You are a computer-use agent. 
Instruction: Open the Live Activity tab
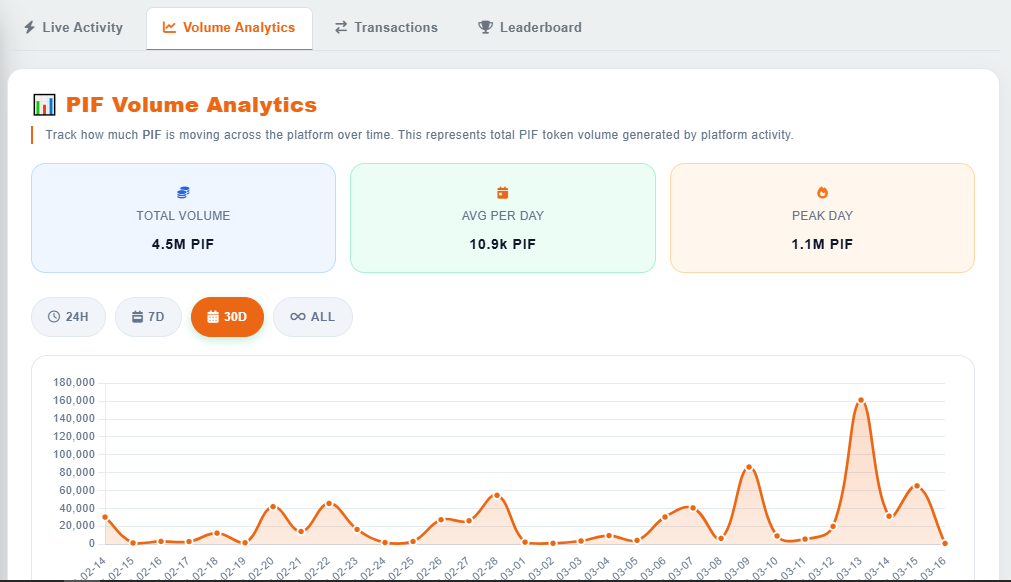[73, 28]
